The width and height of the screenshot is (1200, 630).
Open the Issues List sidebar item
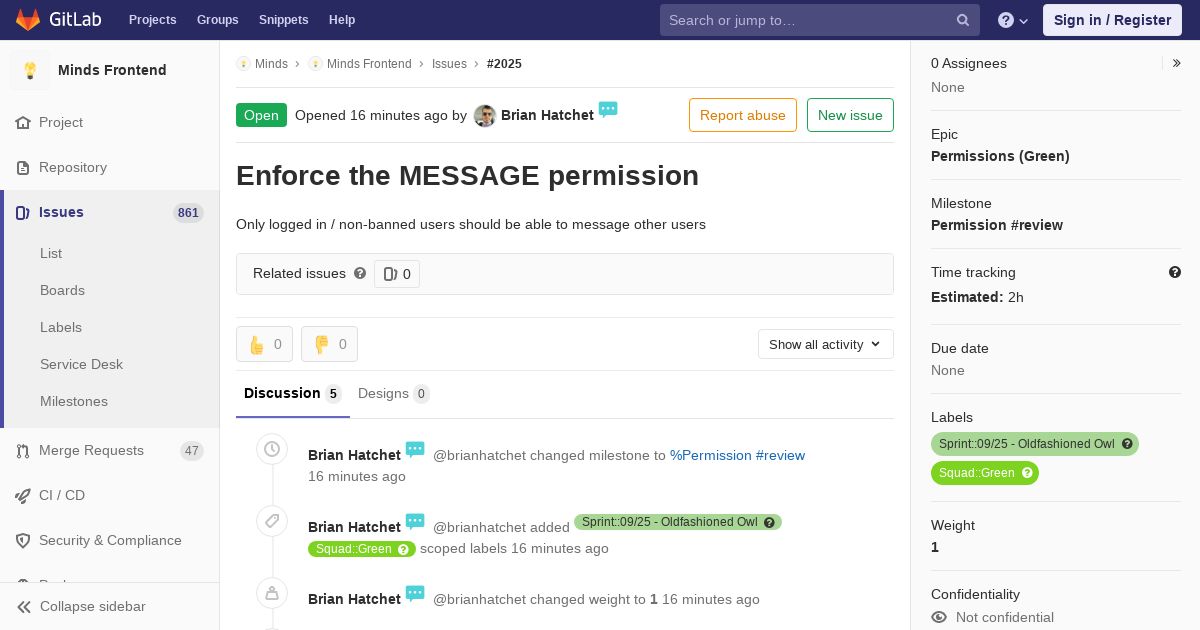click(x=51, y=254)
